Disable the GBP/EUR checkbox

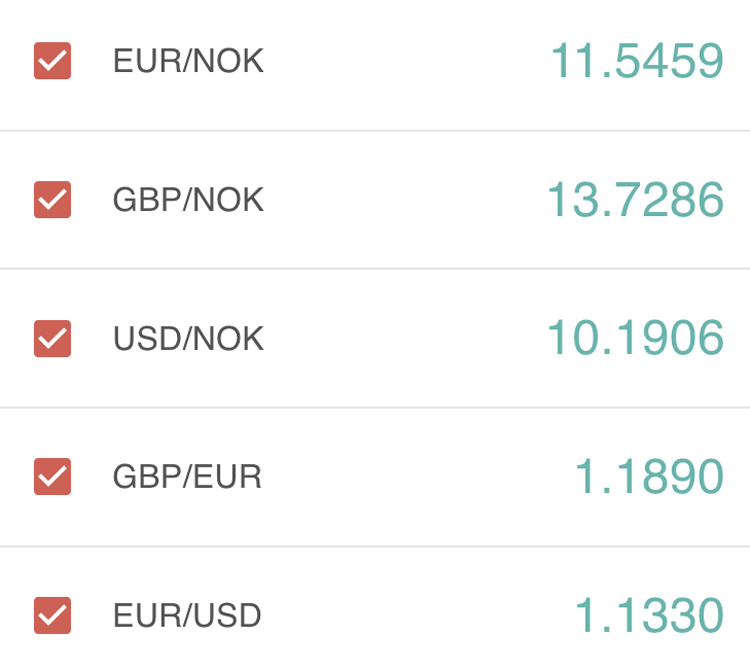coord(52,476)
